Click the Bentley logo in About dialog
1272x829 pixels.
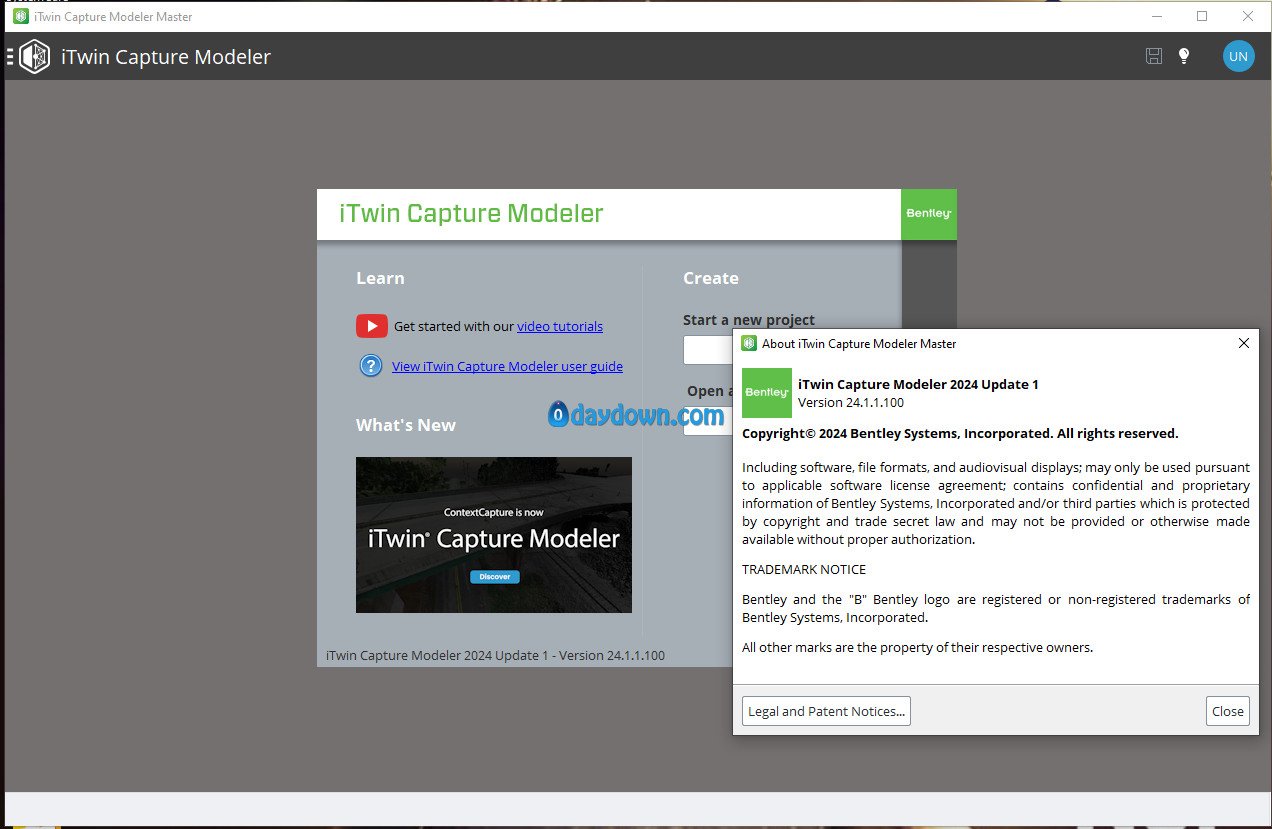coord(767,393)
